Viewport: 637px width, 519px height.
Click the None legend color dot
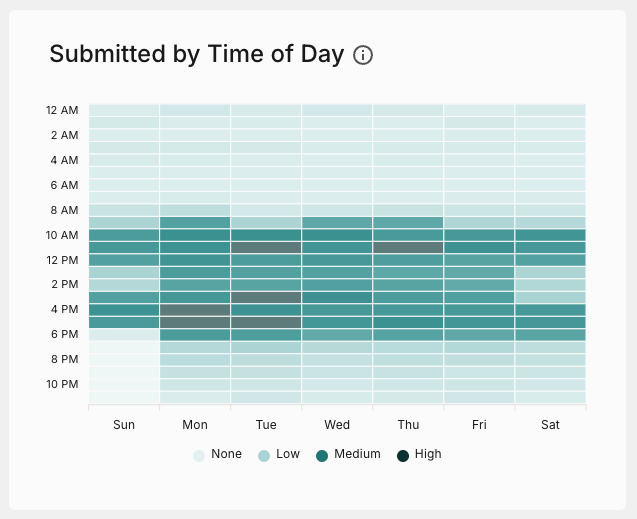tap(199, 455)
